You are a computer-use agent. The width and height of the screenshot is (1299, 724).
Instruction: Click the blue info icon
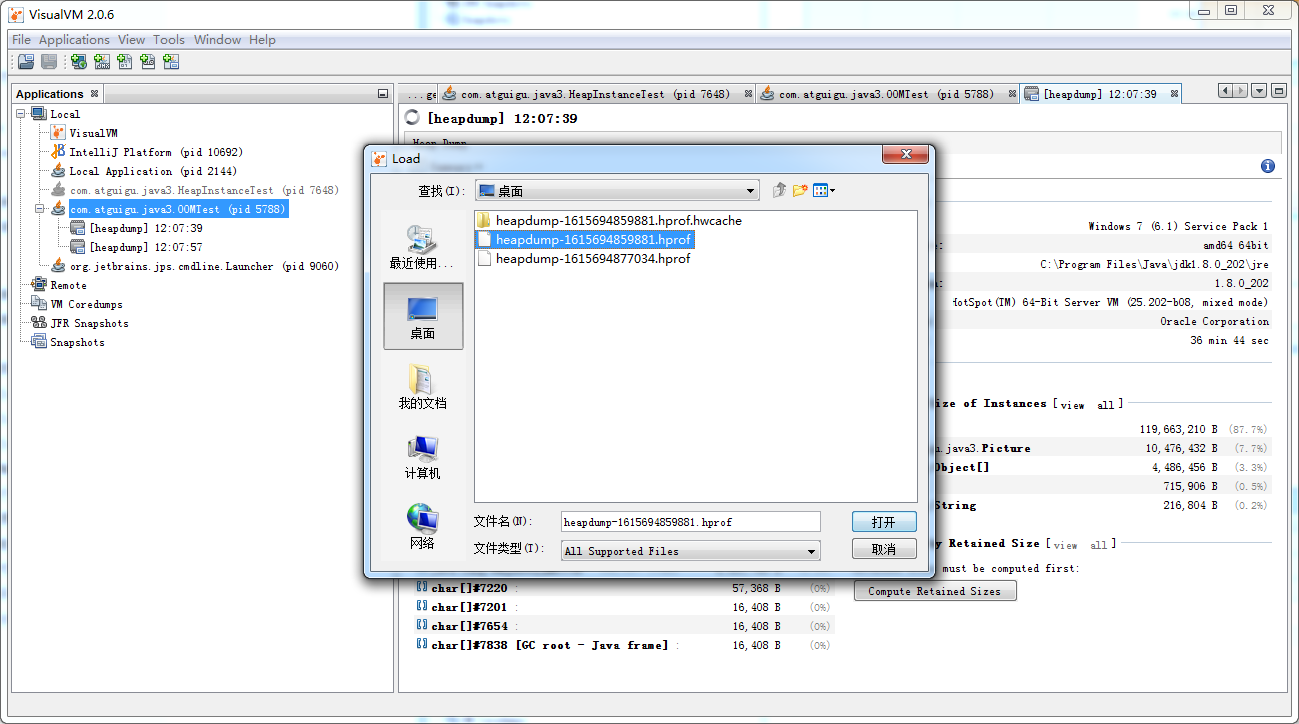[1268, 166]
